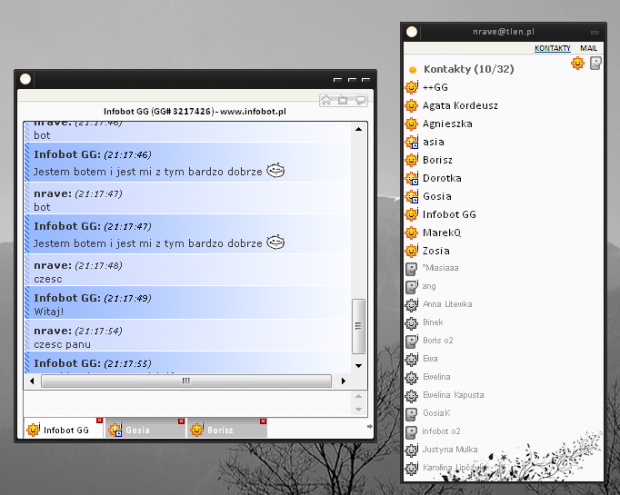Toggle offline contacts icon next to sun filter

click(x=595, y=63)
